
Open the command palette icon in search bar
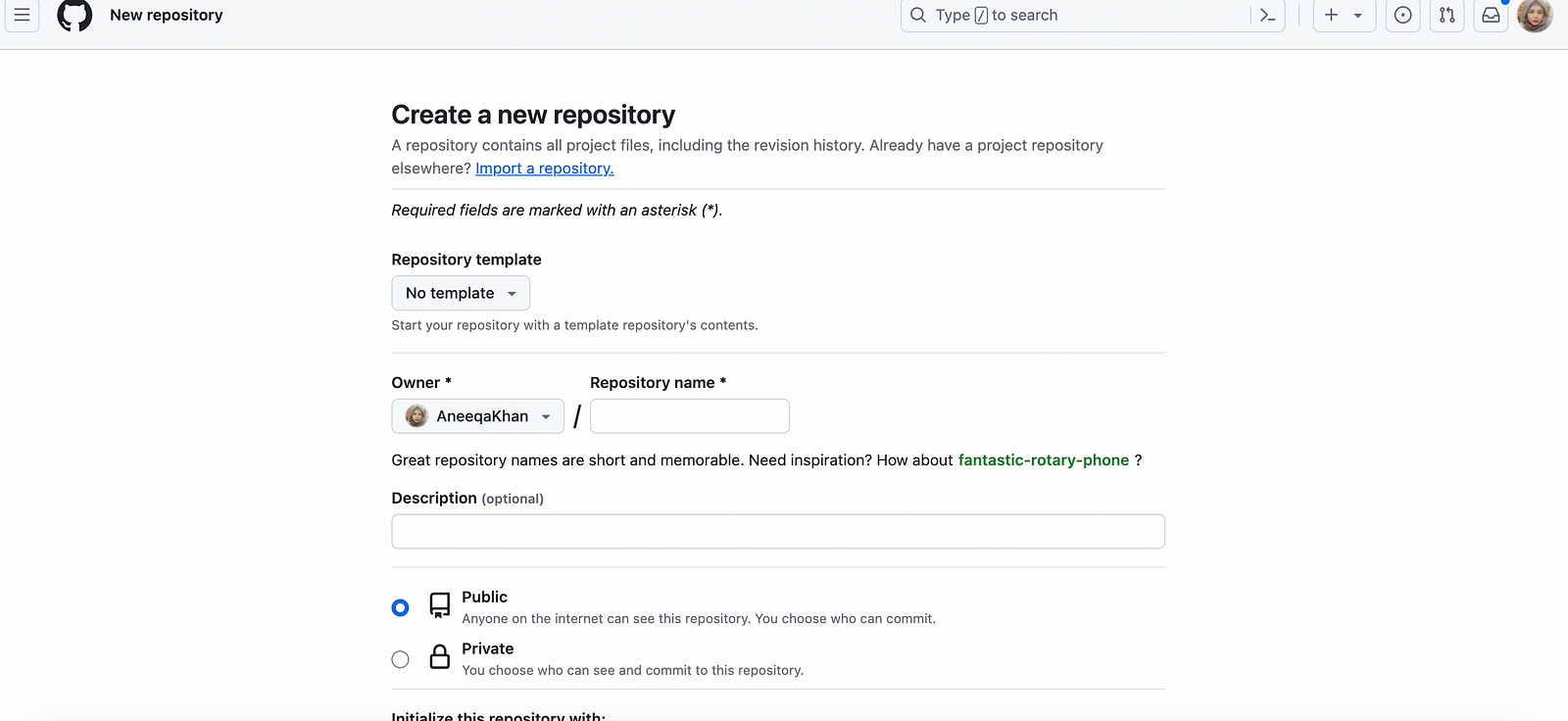[x=1267, y=15]
